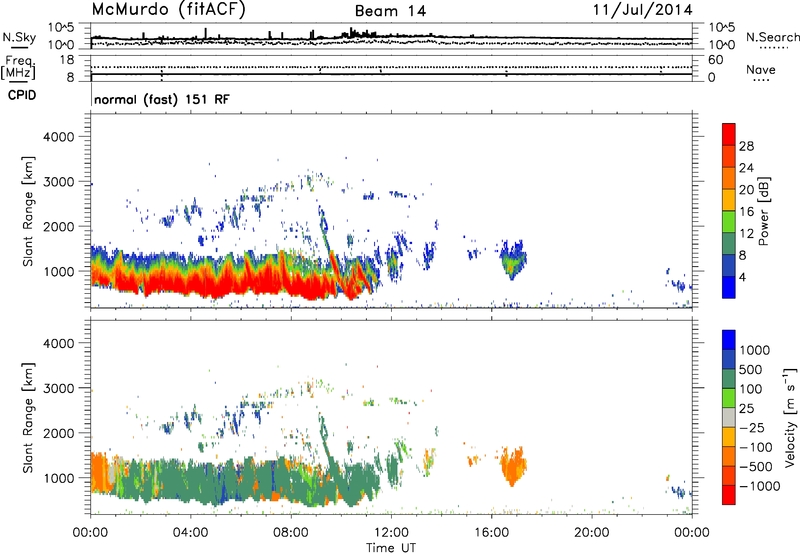Pick the light green 12-16 dB colorbar segment
This screenshot has width=800, height=554.
tap(729, 222)
